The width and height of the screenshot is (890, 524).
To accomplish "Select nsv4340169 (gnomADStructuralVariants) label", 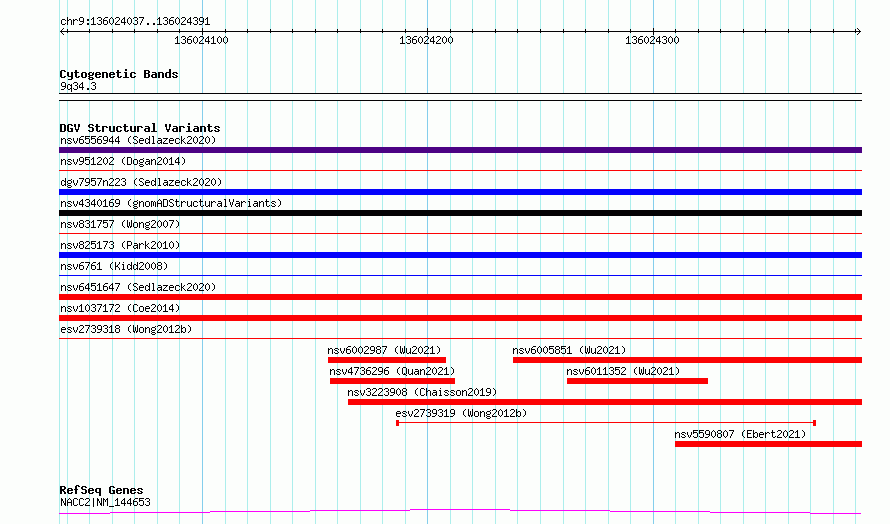I will click(171, 203).
